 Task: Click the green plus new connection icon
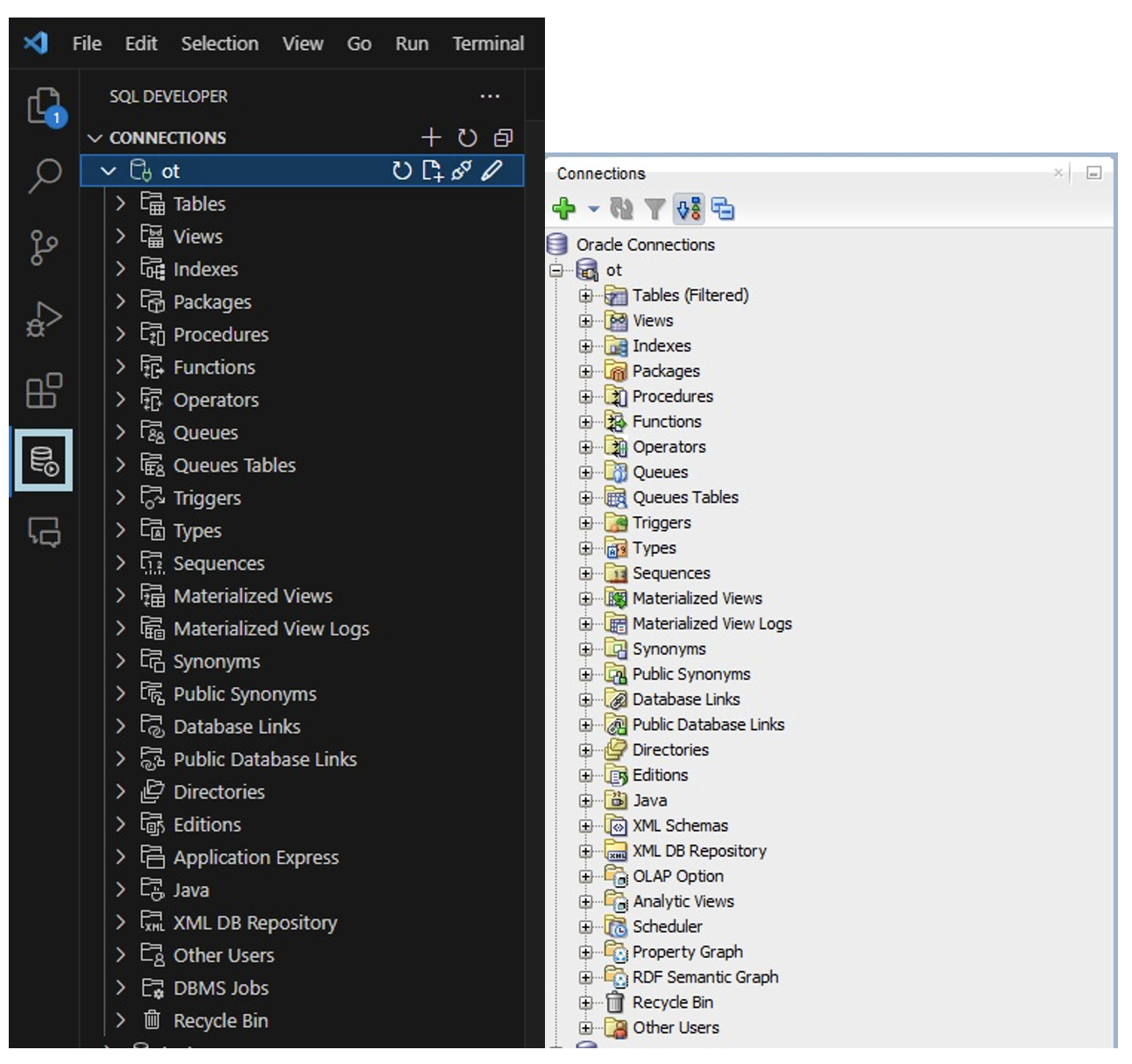pyautogui.click(x=564, y=209)
